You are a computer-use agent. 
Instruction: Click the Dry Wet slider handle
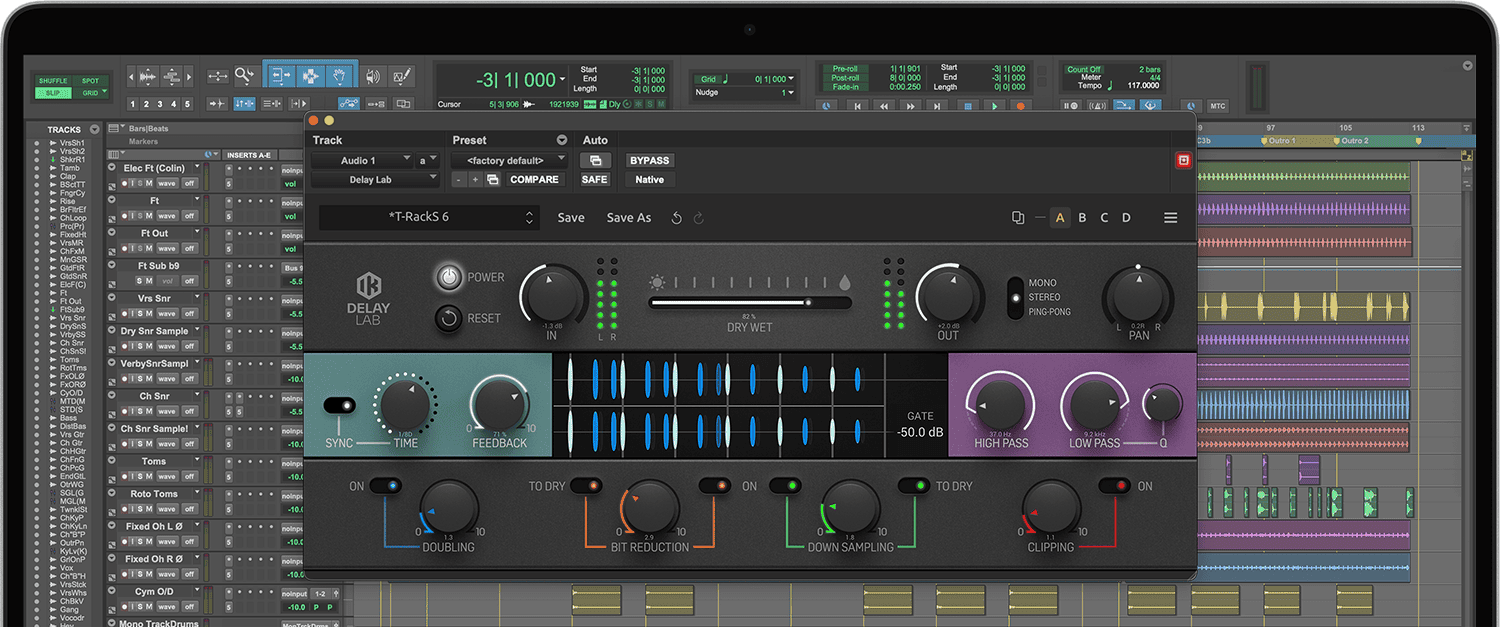click(x=808, y=302)
